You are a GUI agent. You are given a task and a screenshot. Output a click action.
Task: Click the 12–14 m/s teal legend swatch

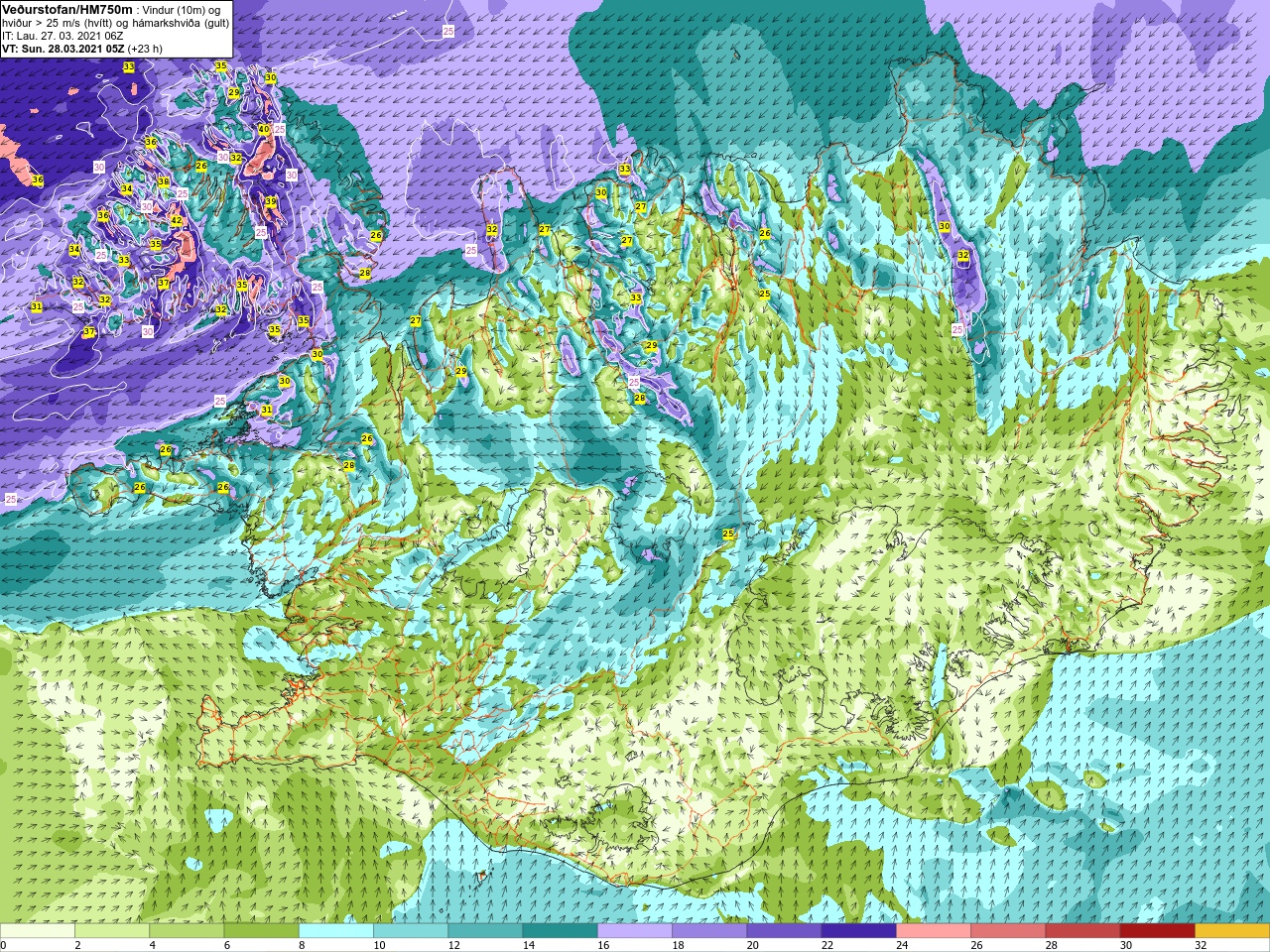point(485,930)
